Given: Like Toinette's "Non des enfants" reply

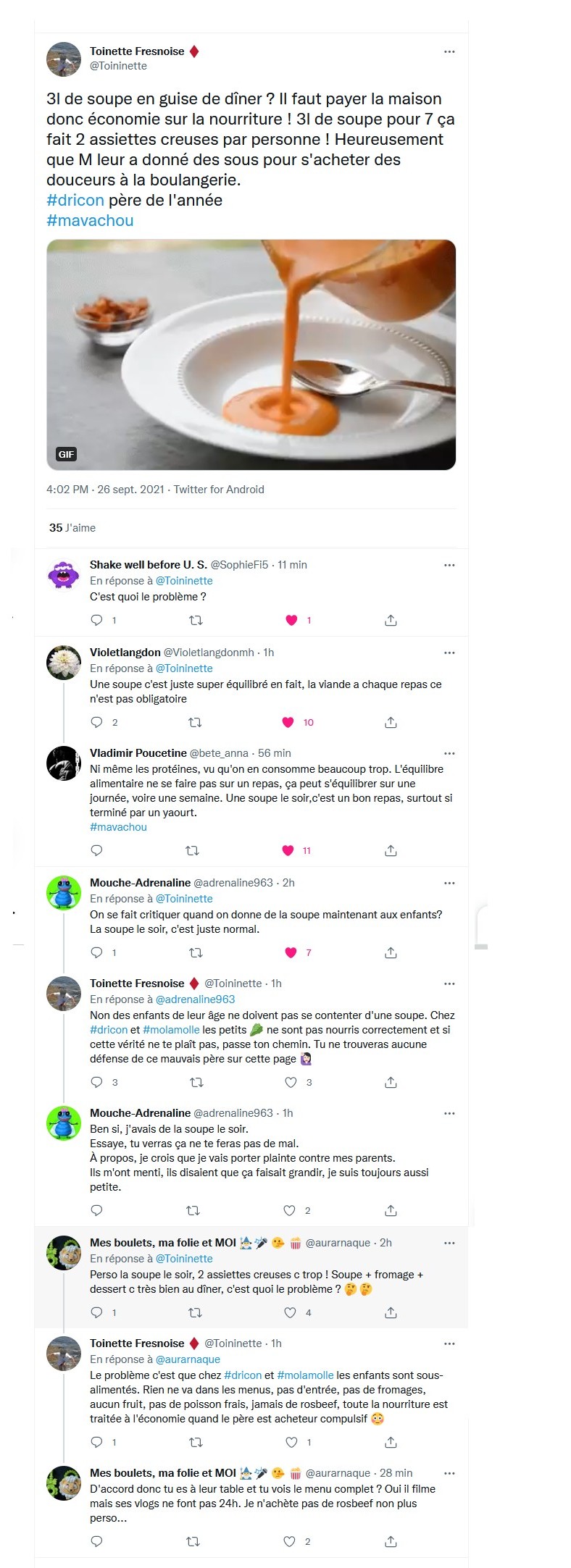Looking at the screenshot, I should [x=291, y=1082].
